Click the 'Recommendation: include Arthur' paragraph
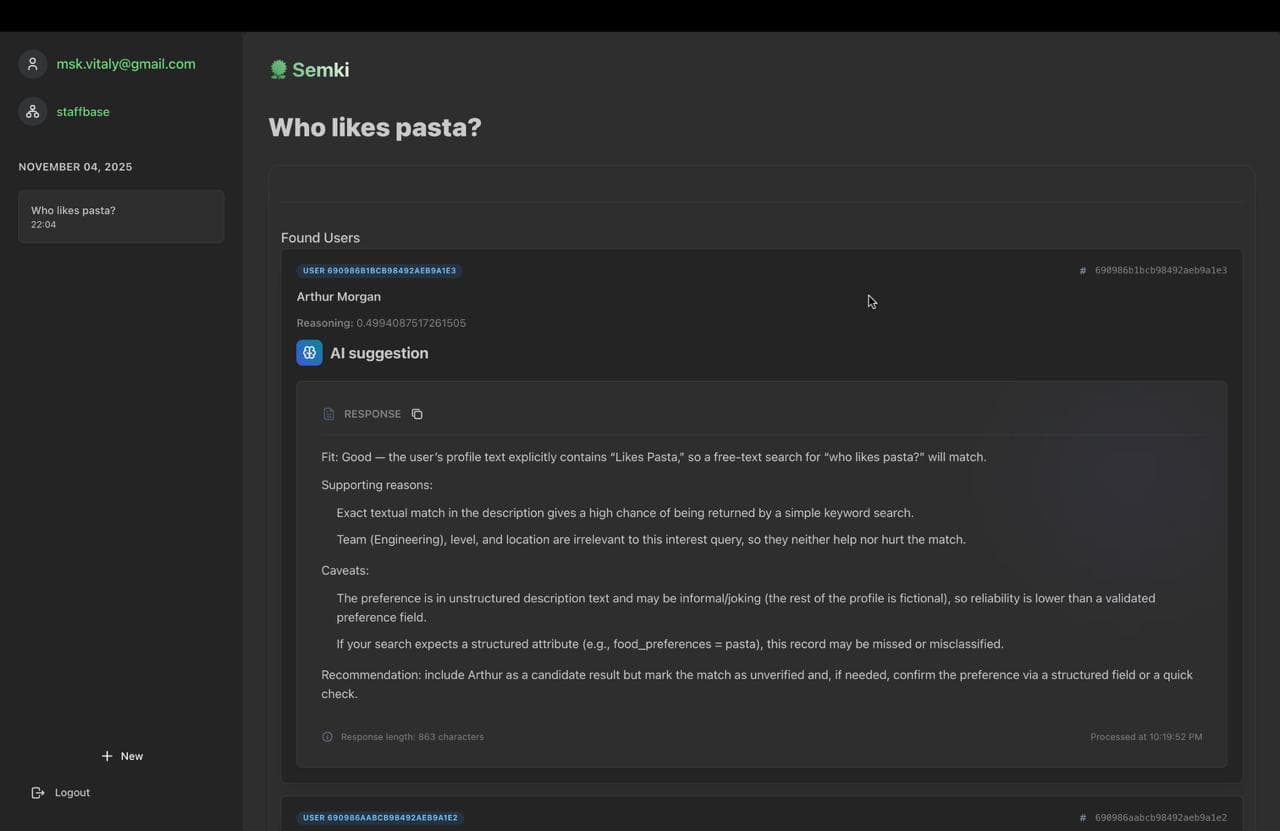Screen dimensions: 1280x831 pyautogui.click(x=757, y=684)
